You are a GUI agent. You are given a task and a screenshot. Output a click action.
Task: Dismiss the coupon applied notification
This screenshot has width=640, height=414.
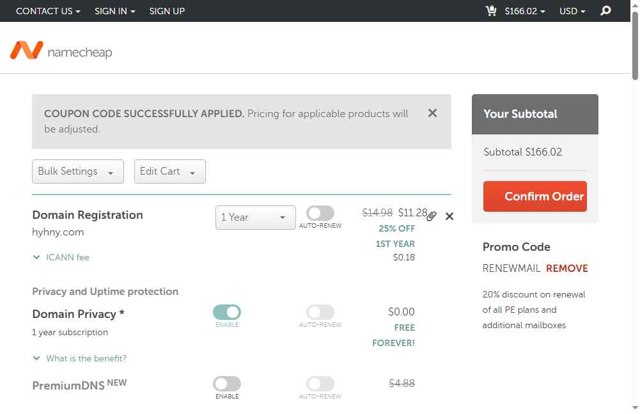click(x=432, y=113)
